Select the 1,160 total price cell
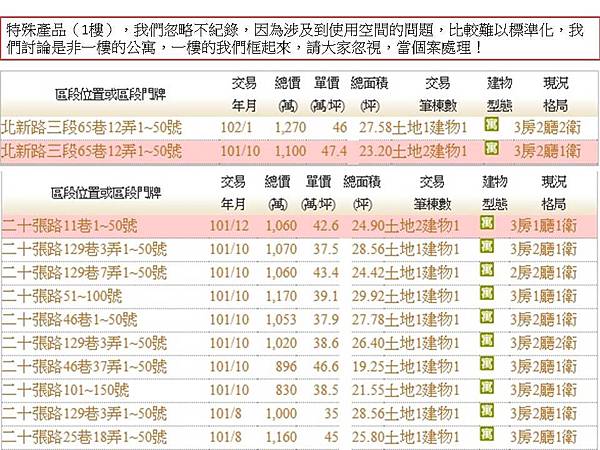 point(281,437)
